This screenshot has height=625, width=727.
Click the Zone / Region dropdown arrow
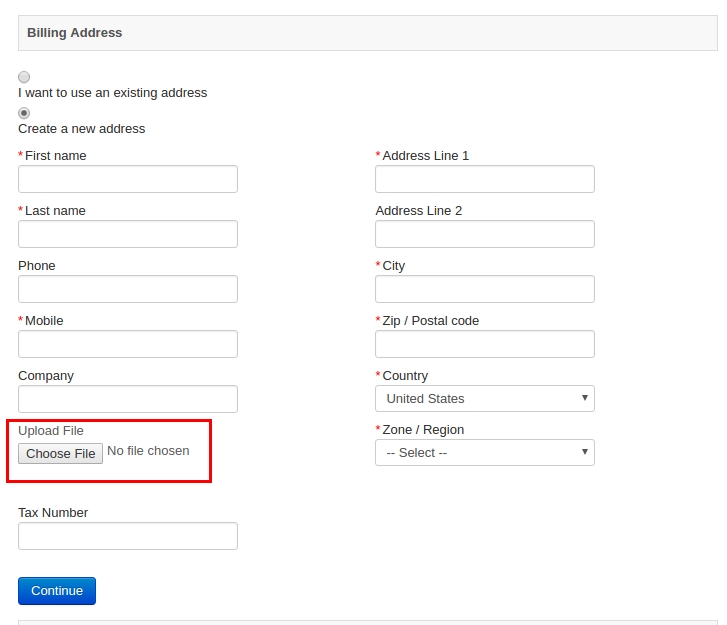pos(585,452)
